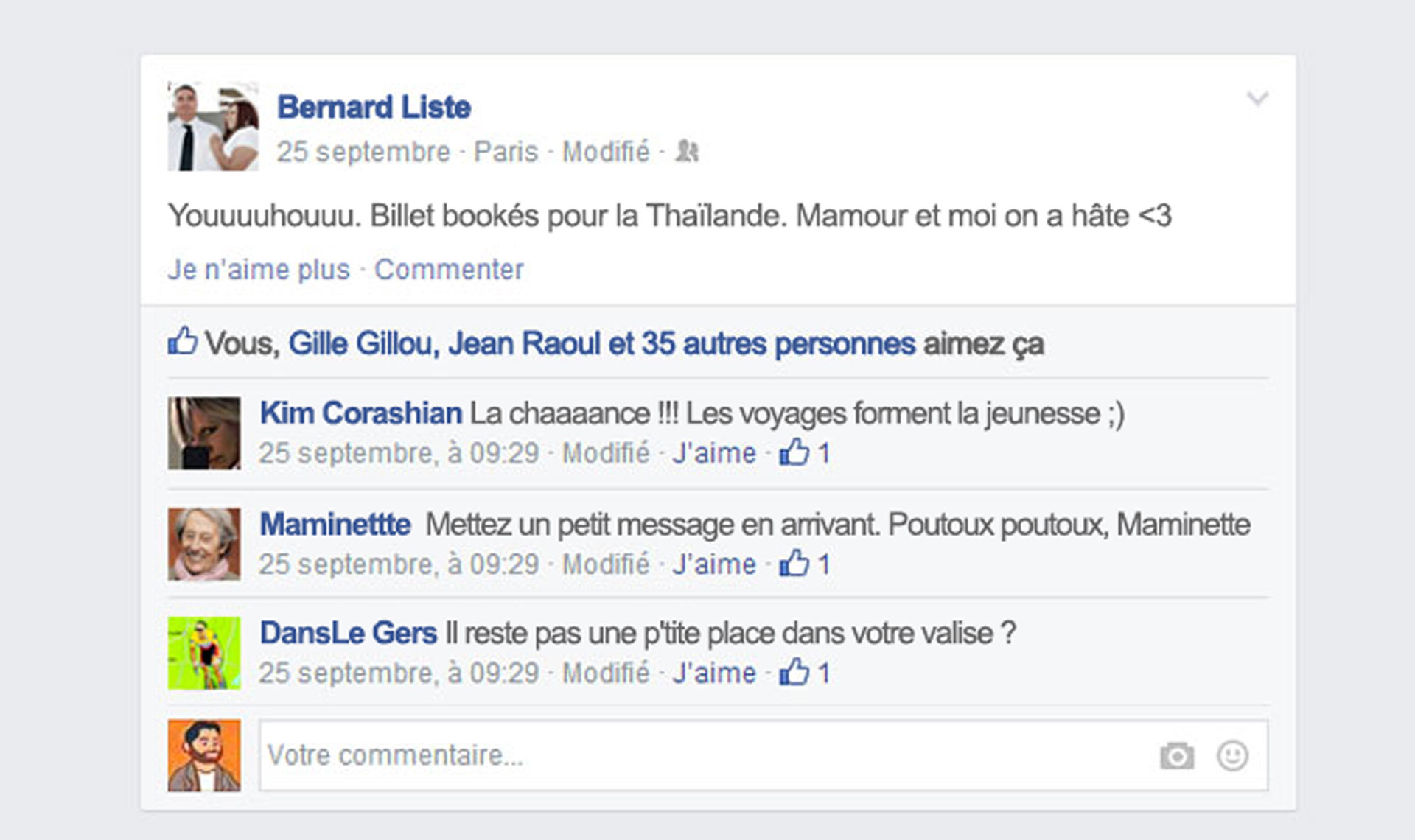This screenshot has height=840, width=1415.
Task: Click thumbs-up count on Kim Corashian's comment
Action: pos(805,452)
